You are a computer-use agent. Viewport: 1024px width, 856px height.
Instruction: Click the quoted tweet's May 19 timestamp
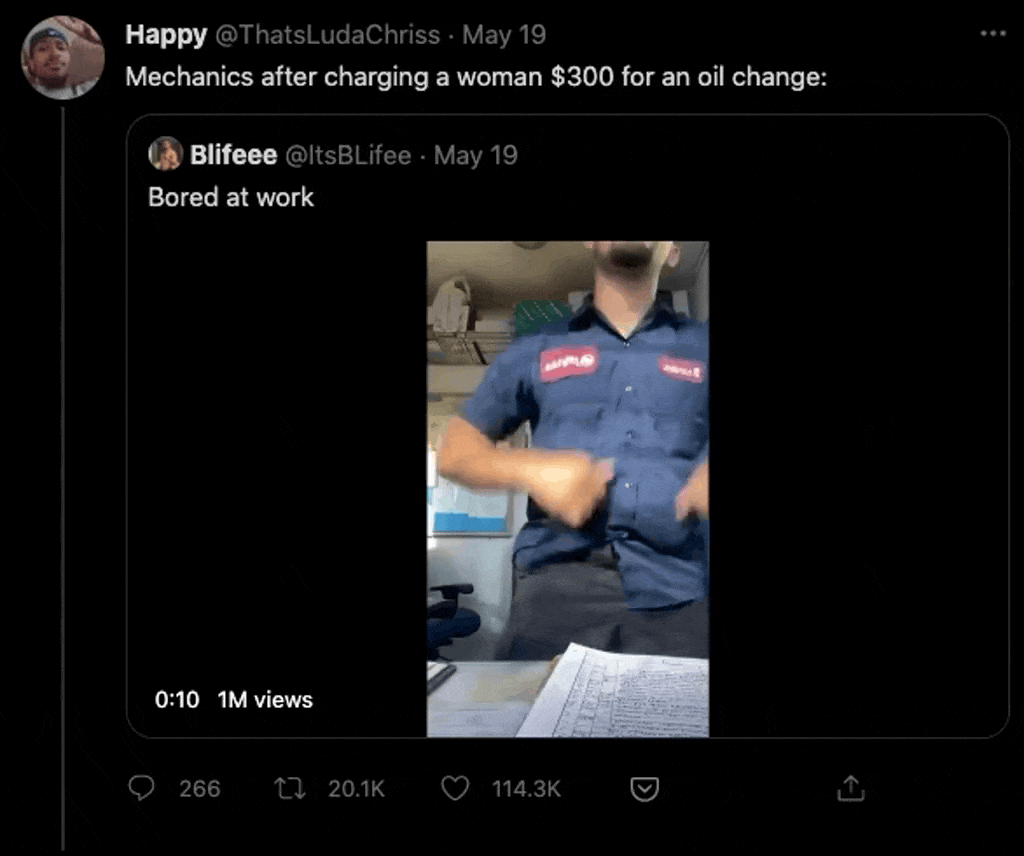(x=476, y=155)
